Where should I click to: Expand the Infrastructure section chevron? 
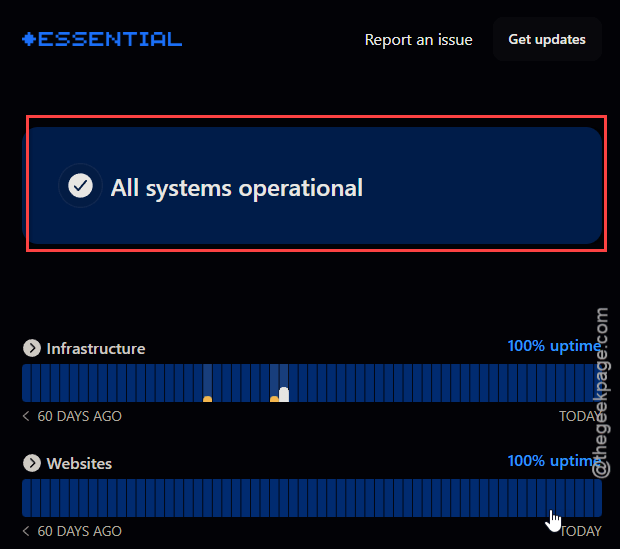tap(32, 348)
